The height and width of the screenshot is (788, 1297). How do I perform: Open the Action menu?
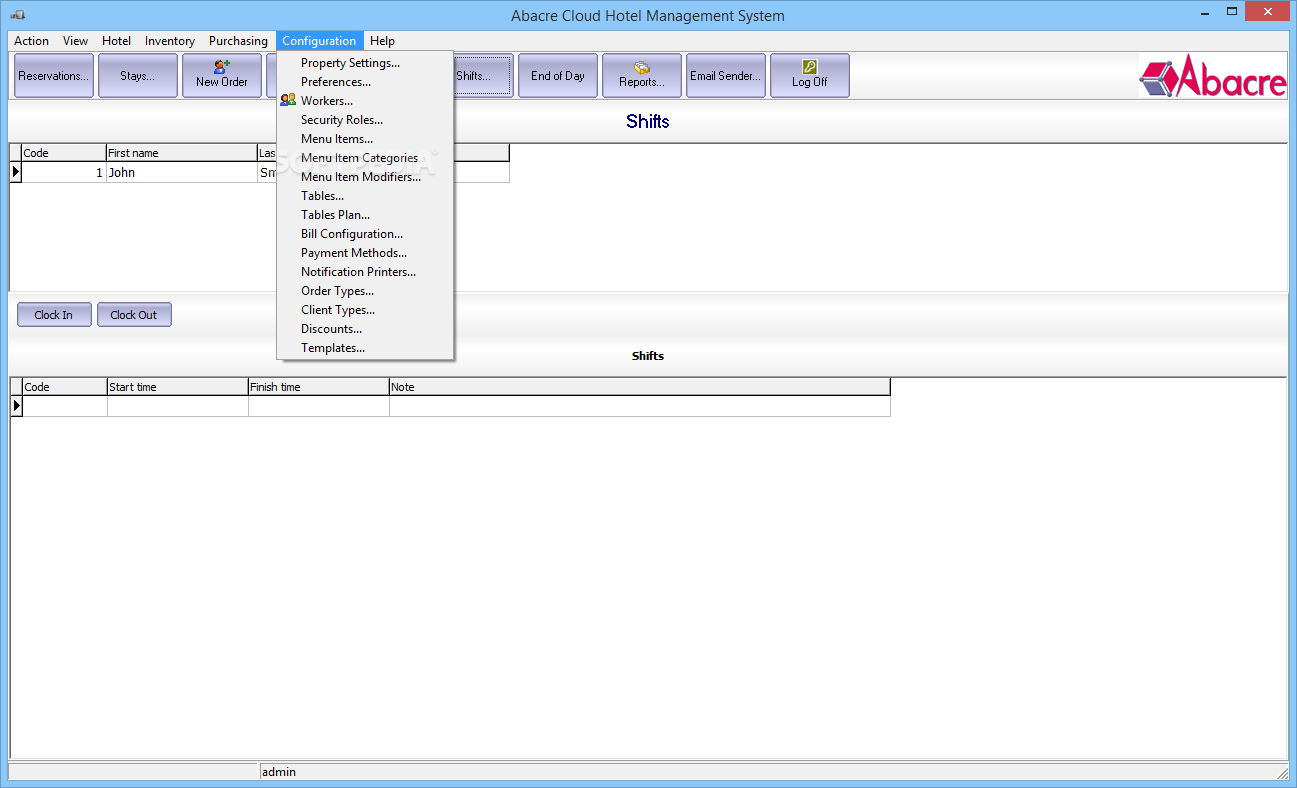click(x=31, y=41)
